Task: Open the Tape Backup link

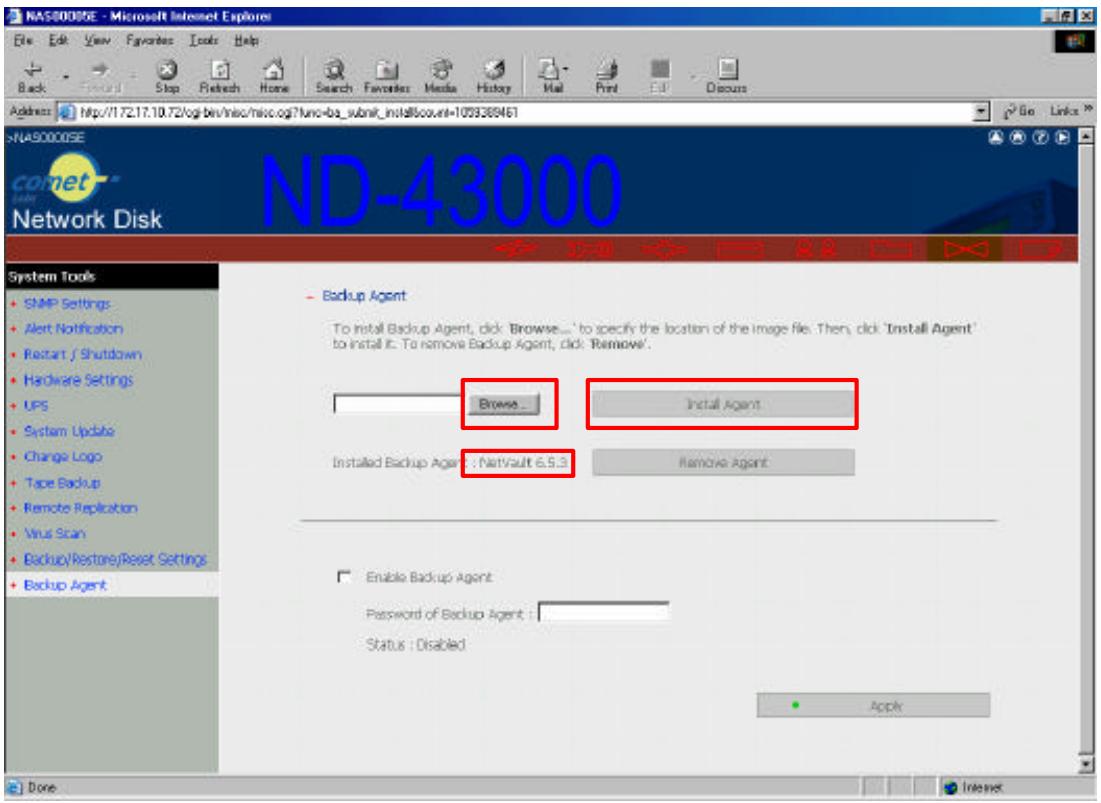Action: click(62, 482)
